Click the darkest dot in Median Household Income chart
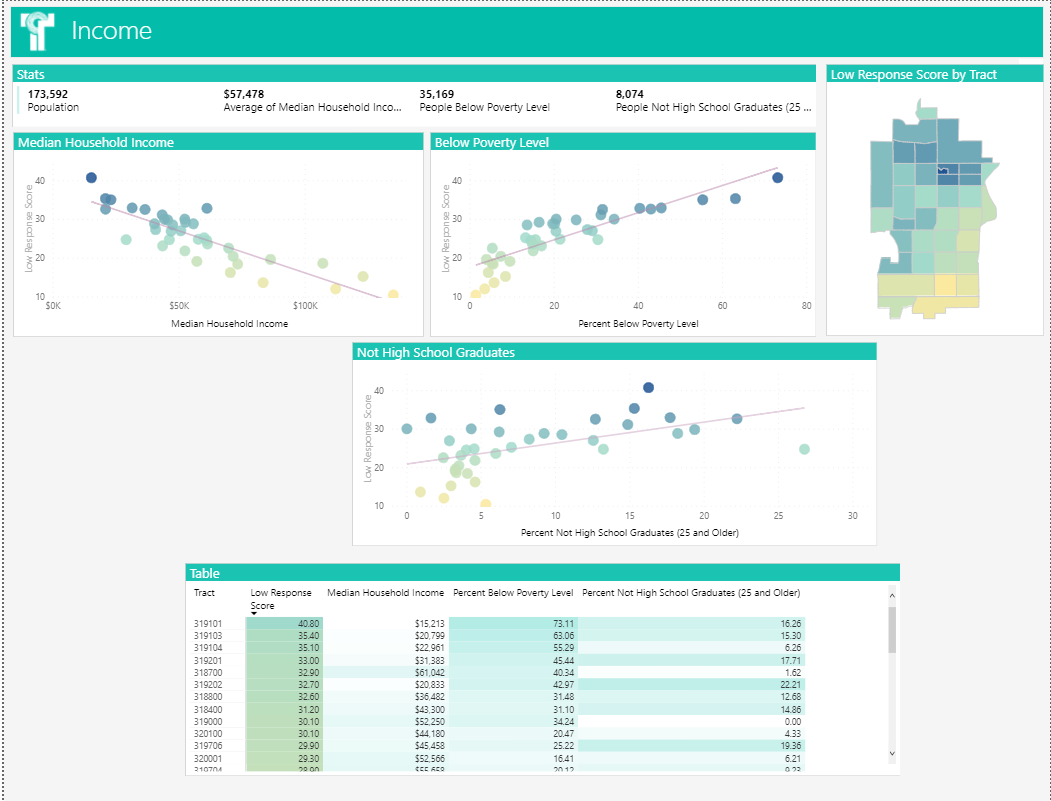The width and height of the screenshot is (1051, 801). [x=91, y=178]
